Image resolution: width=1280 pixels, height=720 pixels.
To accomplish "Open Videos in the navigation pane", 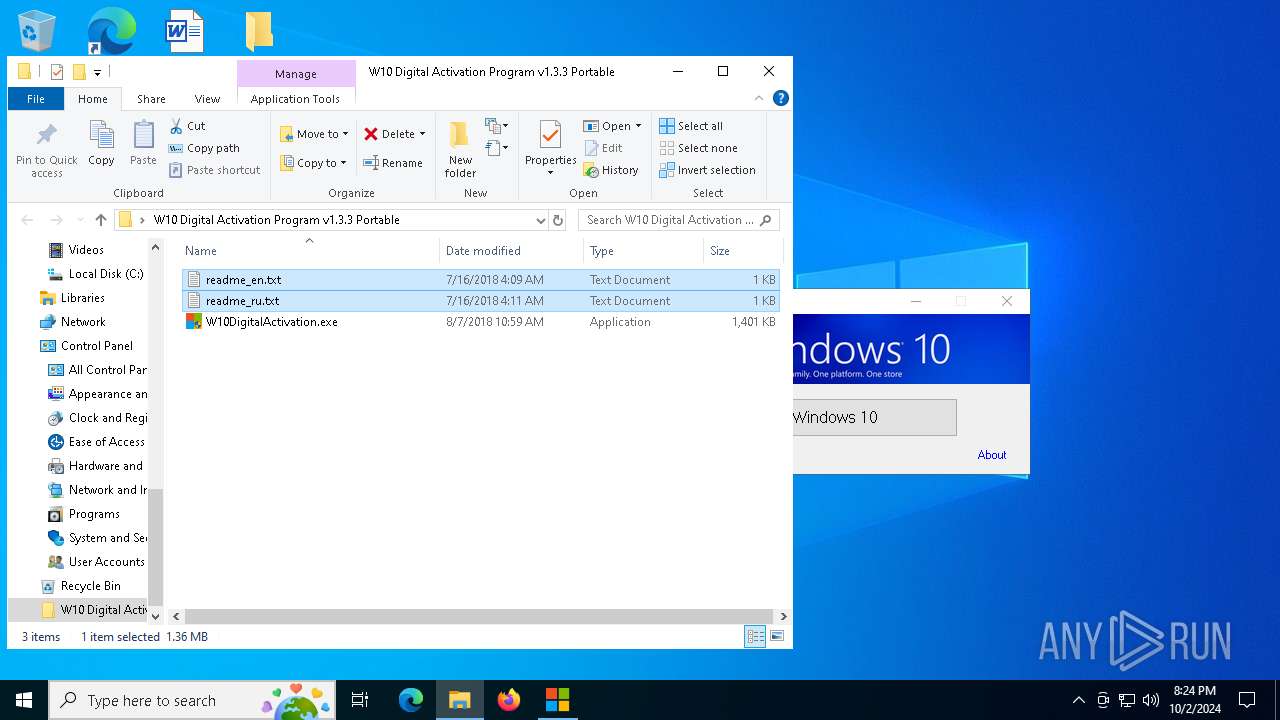I will [86, 250].
